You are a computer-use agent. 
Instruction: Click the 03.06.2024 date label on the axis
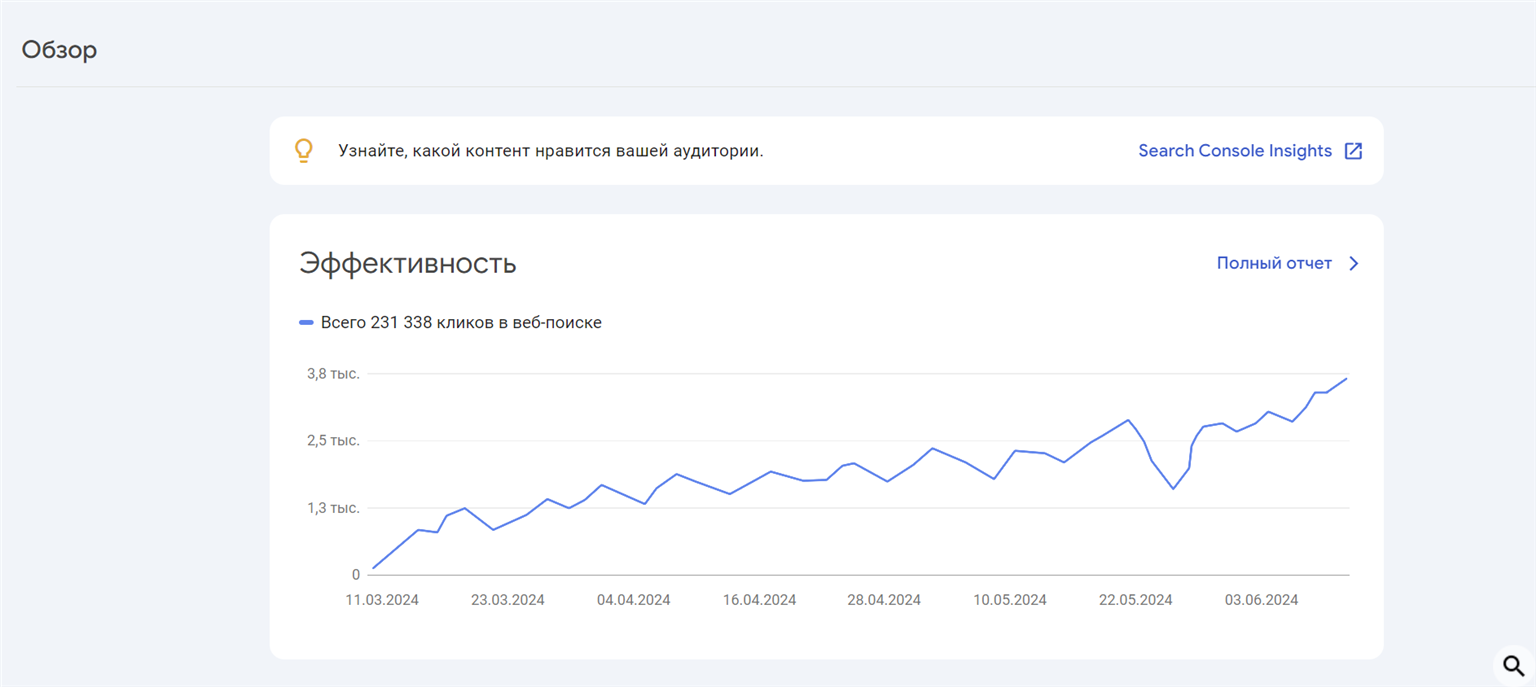click(x=1261, y=600)
